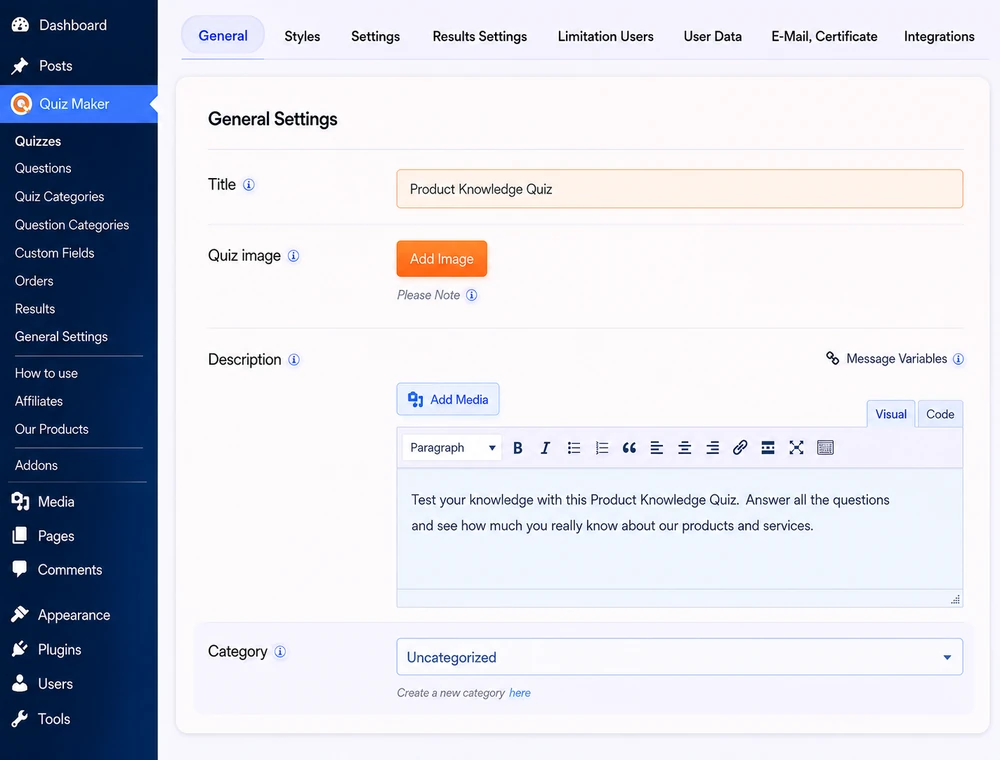Click the Media sidebar icon

tap(20, 502)
